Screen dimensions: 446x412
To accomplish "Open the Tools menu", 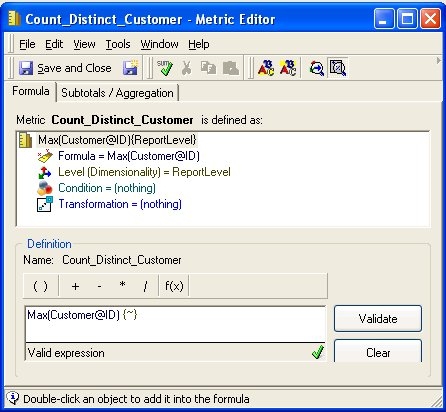I will click(118, 44).
